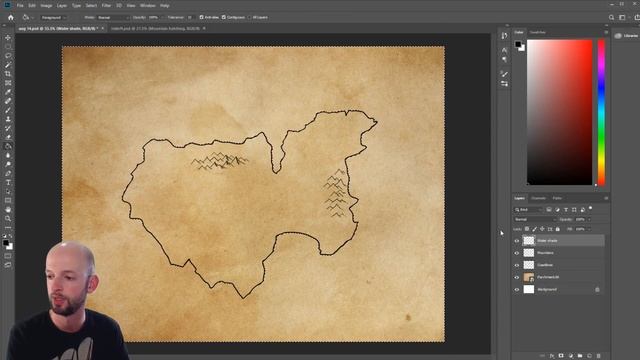Add a layer mask

561,356
